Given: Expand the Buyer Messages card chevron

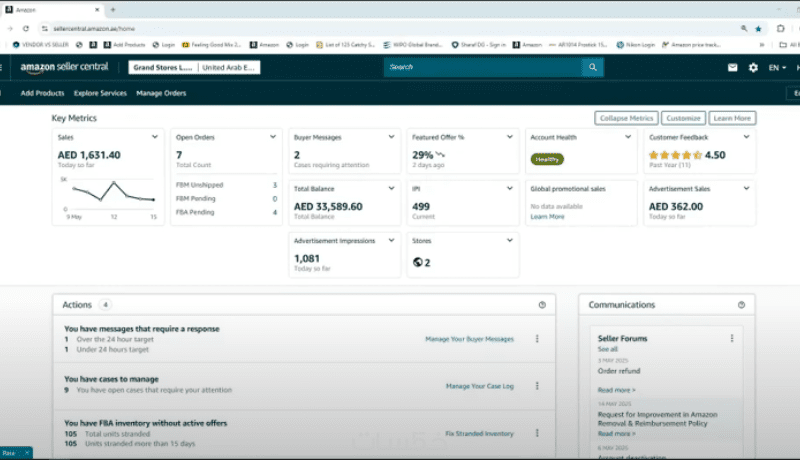Looking at the screenshot, I should point(391,137).
